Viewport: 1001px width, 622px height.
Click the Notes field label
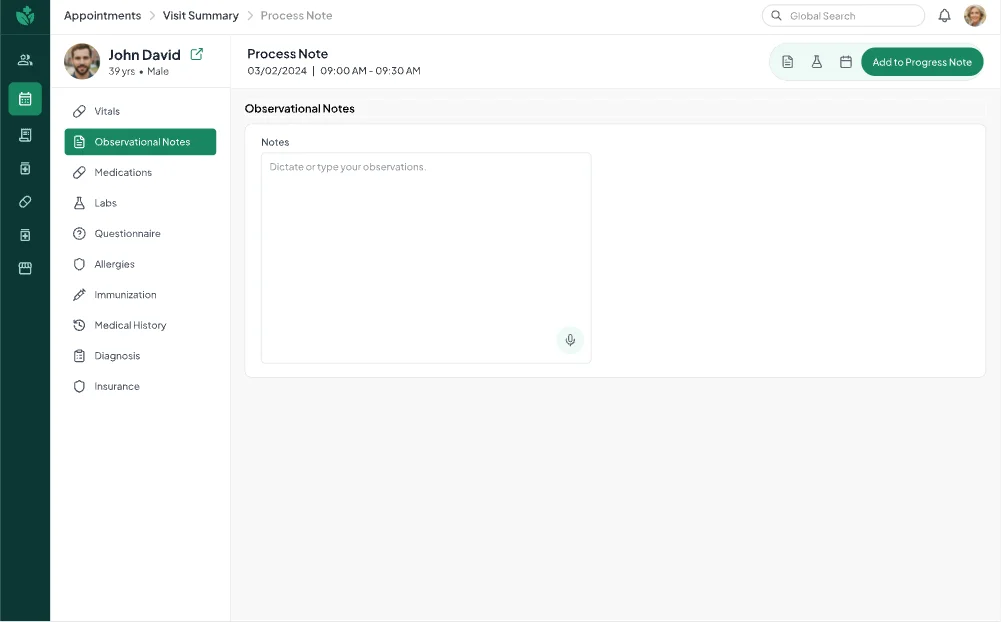coord(275,142)
